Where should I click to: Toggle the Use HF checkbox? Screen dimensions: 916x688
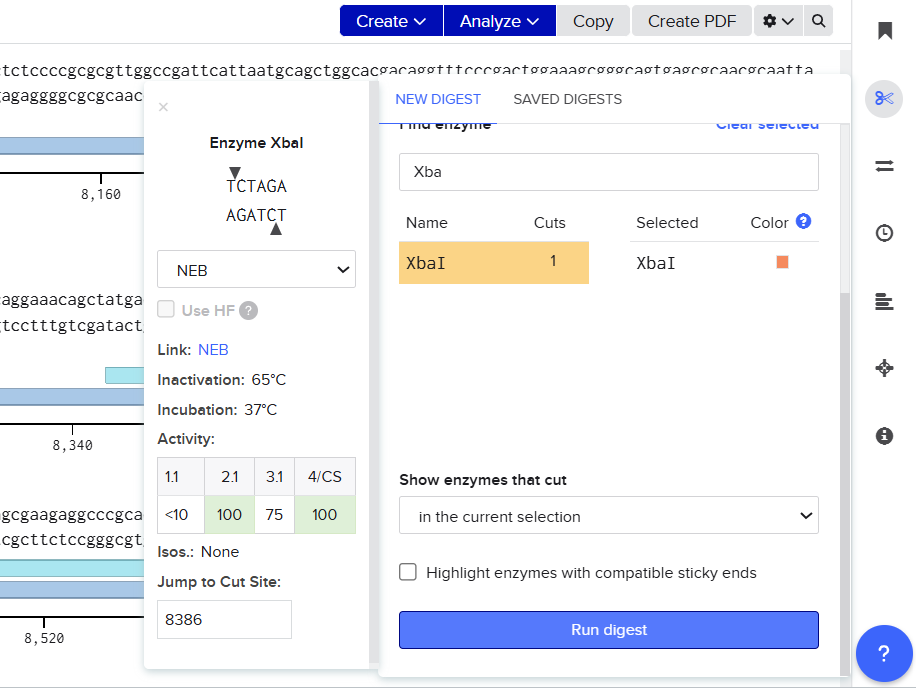click(166, 309)
